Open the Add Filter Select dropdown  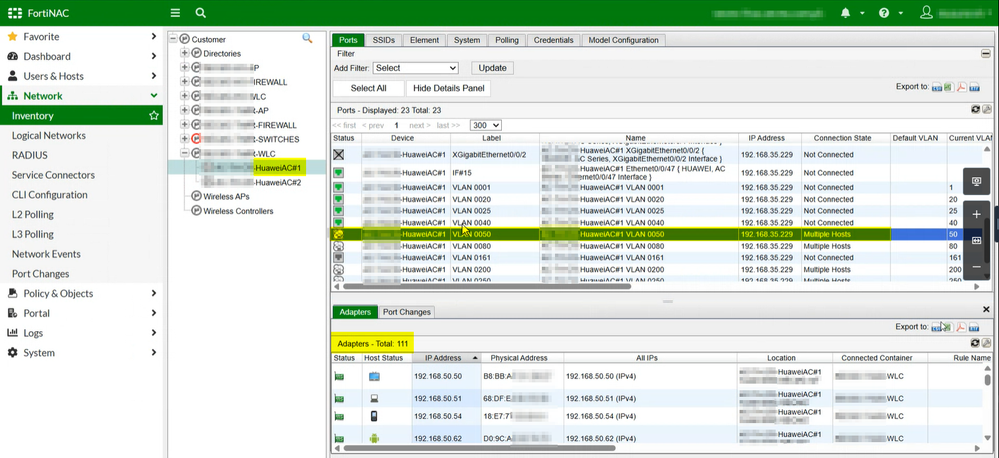(x=415, y=68)
